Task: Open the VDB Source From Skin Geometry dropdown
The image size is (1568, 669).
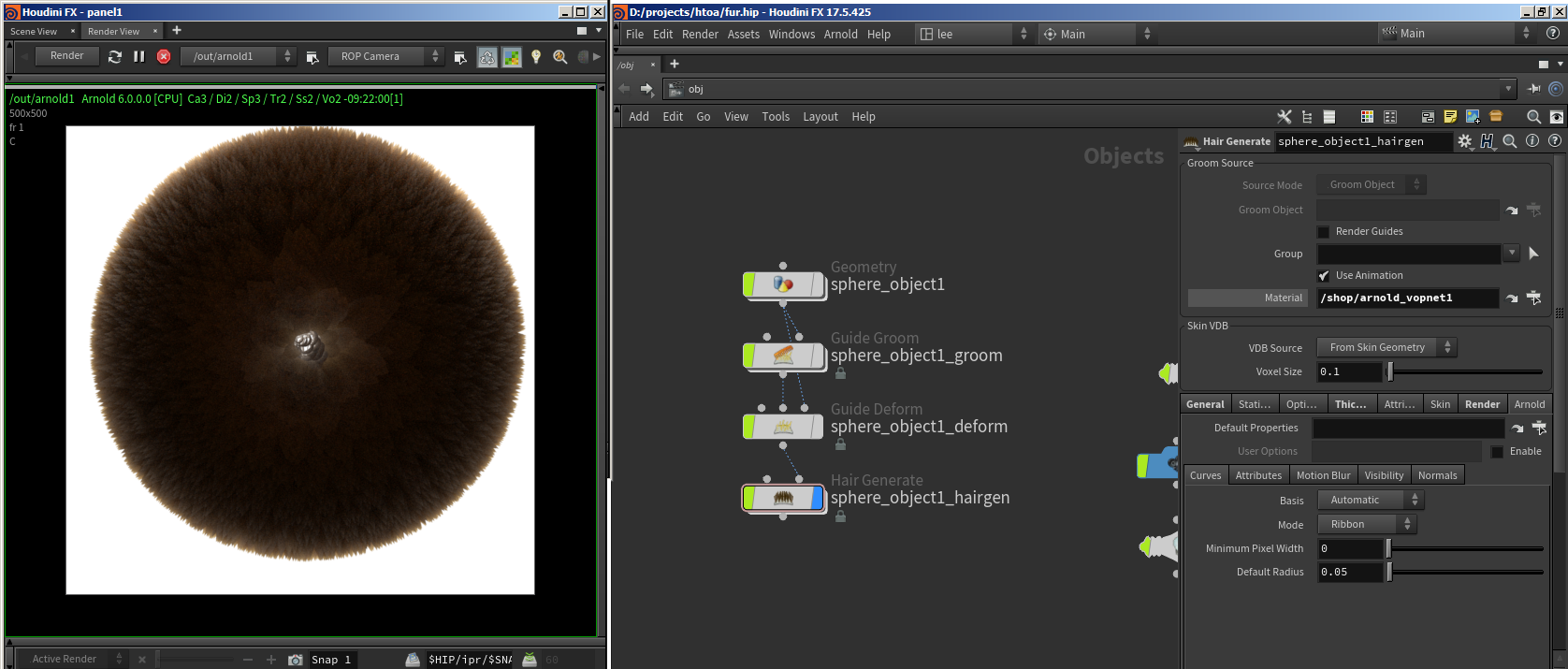Action: click(1387, 347)
